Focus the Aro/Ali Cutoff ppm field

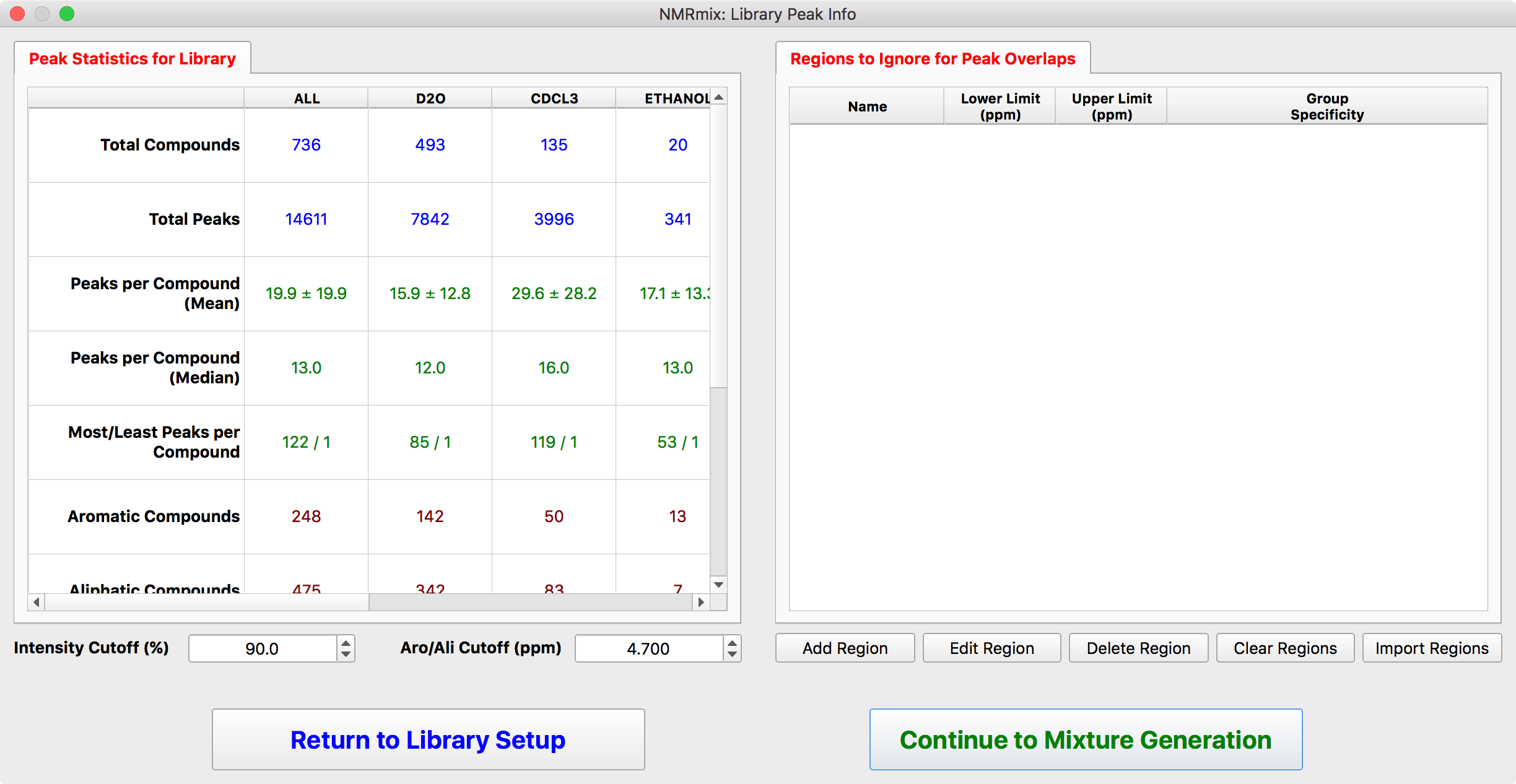pyautogui.click(x=649, y=648)
